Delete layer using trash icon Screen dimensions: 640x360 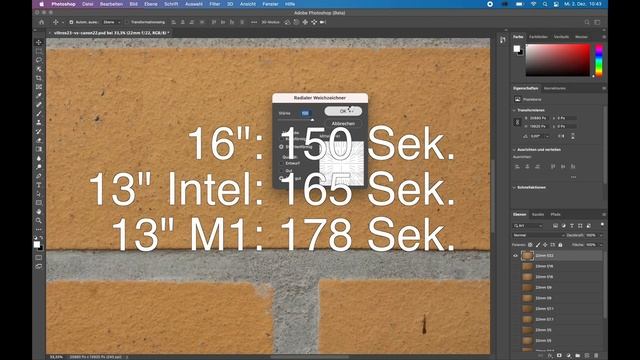pyautogui.click(x=596, y=356)
